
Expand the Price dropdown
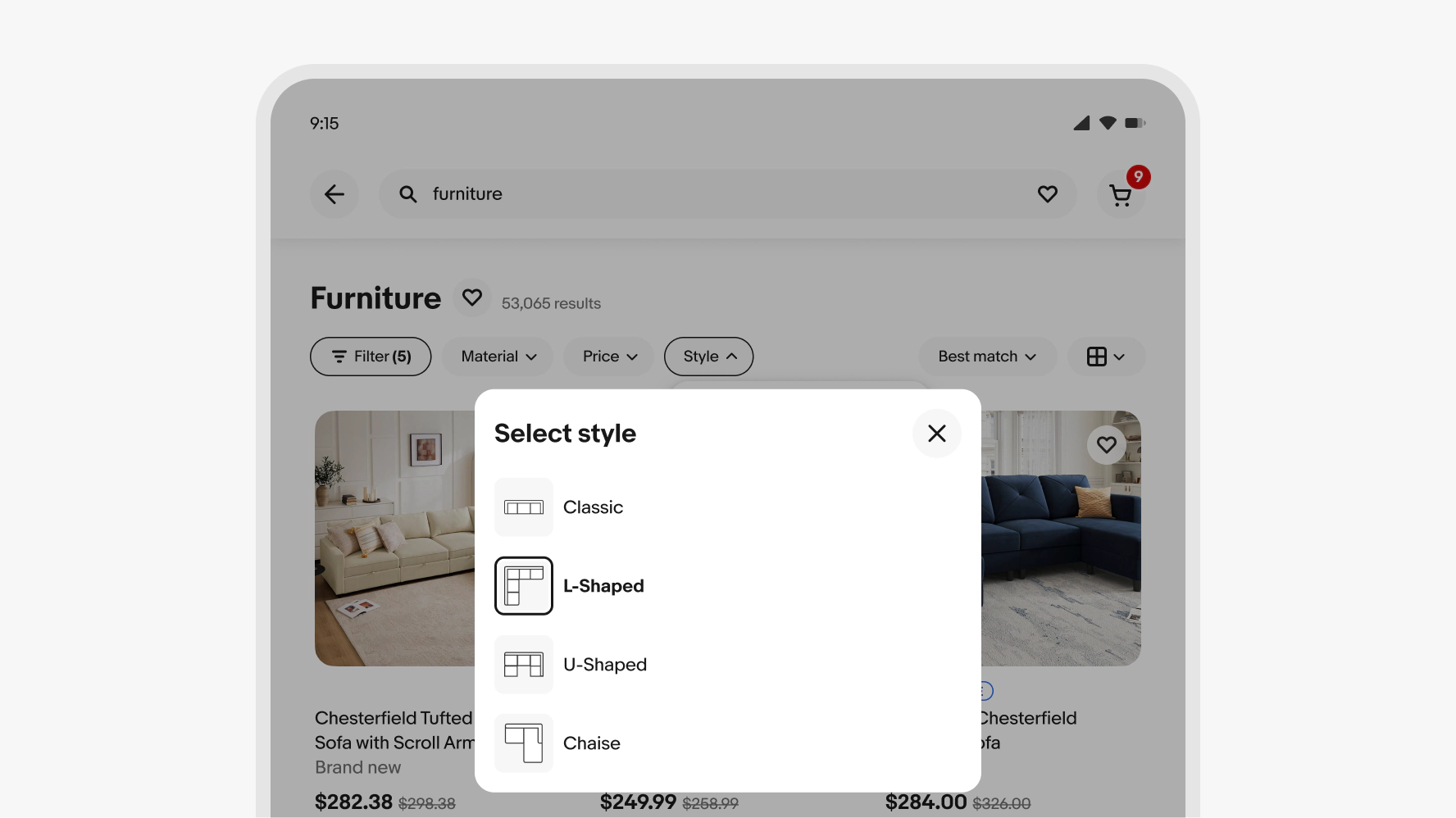click(608, 357)
